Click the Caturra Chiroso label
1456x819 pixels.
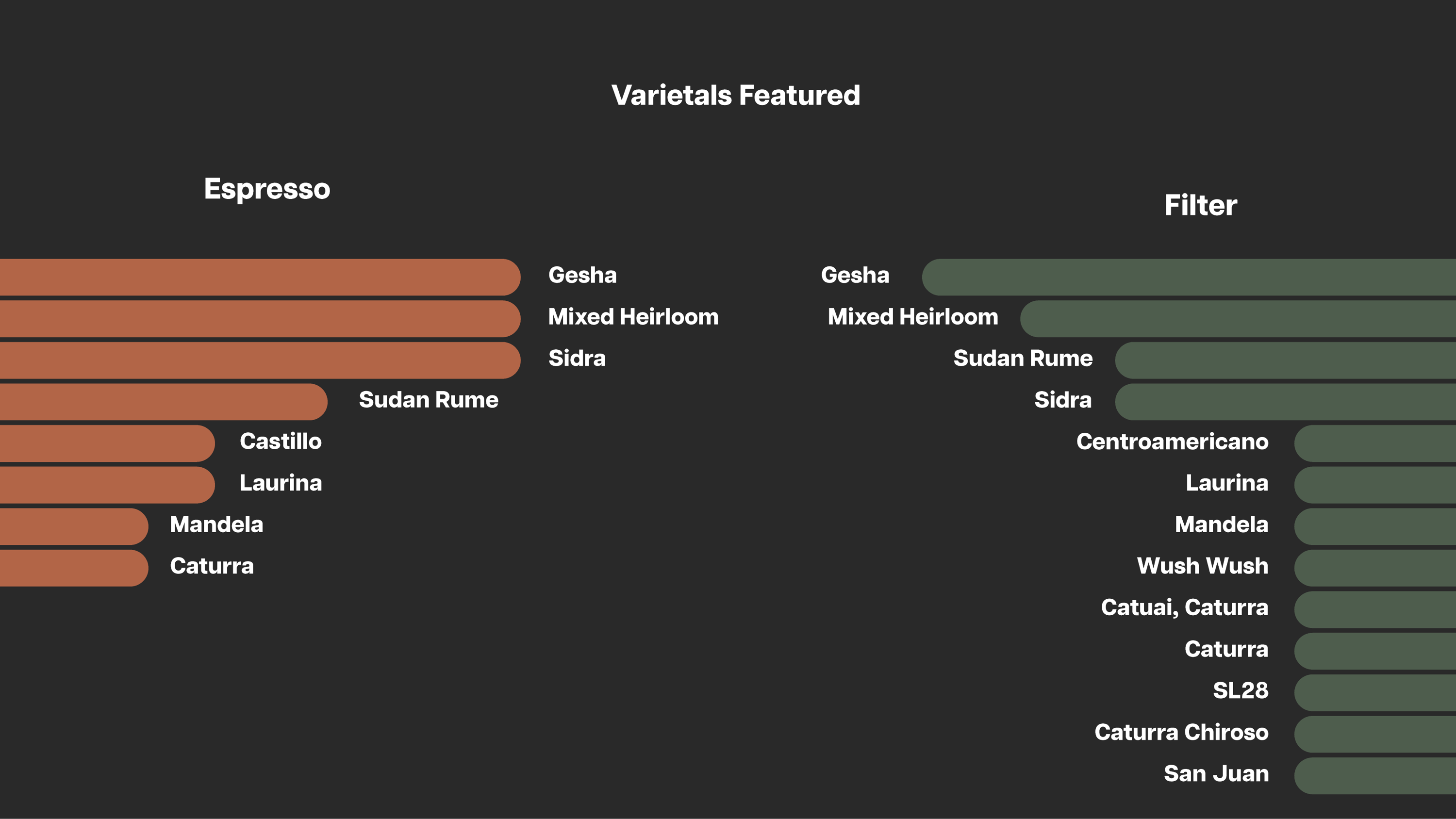[1181, 733]
